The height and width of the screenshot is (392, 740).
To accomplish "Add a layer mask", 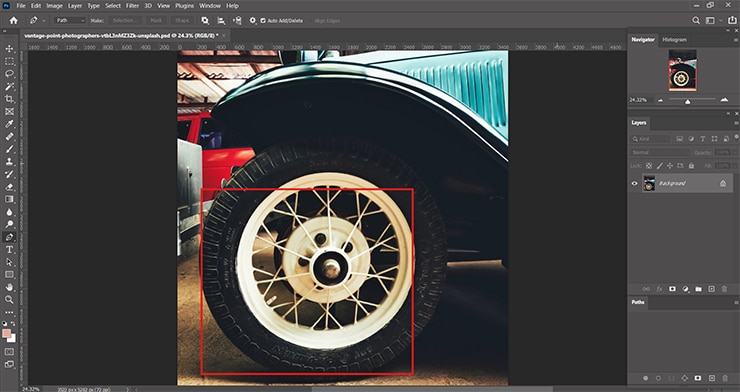I will click(673, 289).
